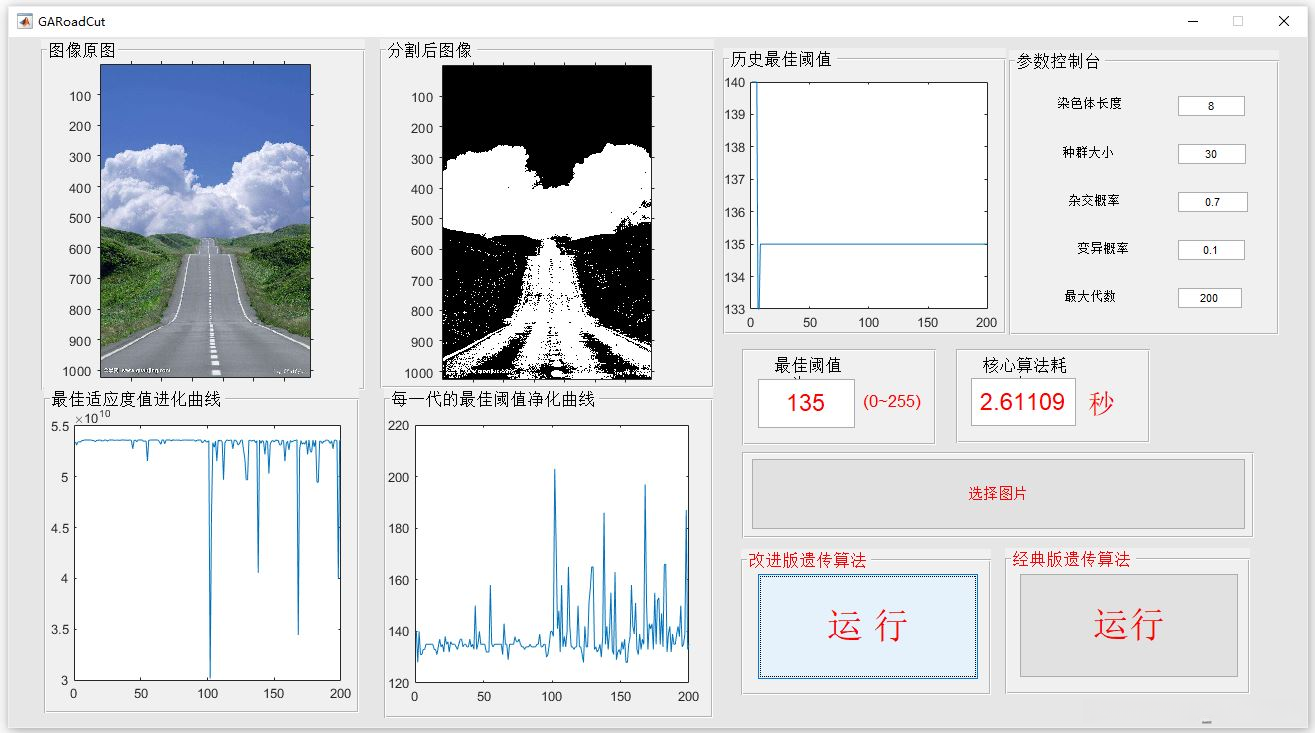Click the 经典版遗传算法 panel title
The image size is (1315, 733).
point(1071,560)
